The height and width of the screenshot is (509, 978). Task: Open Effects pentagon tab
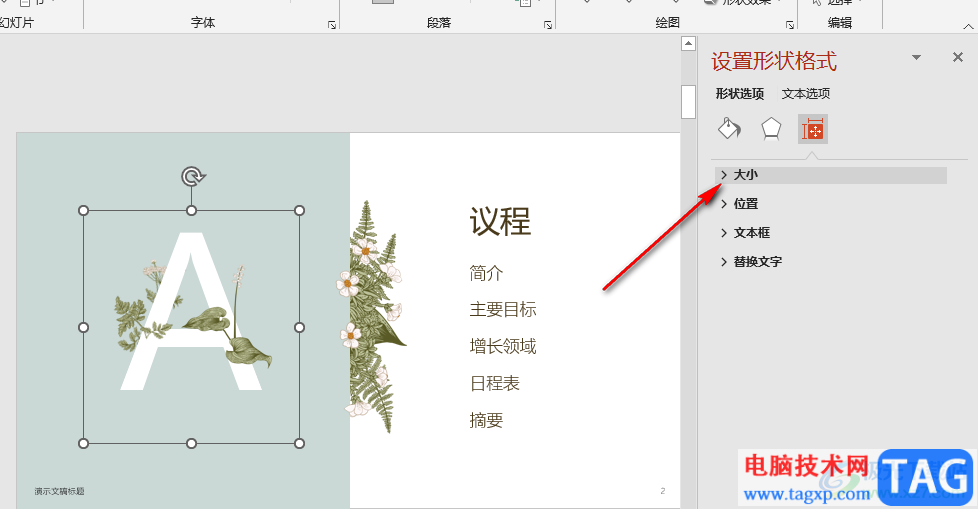tap(771, 129)
